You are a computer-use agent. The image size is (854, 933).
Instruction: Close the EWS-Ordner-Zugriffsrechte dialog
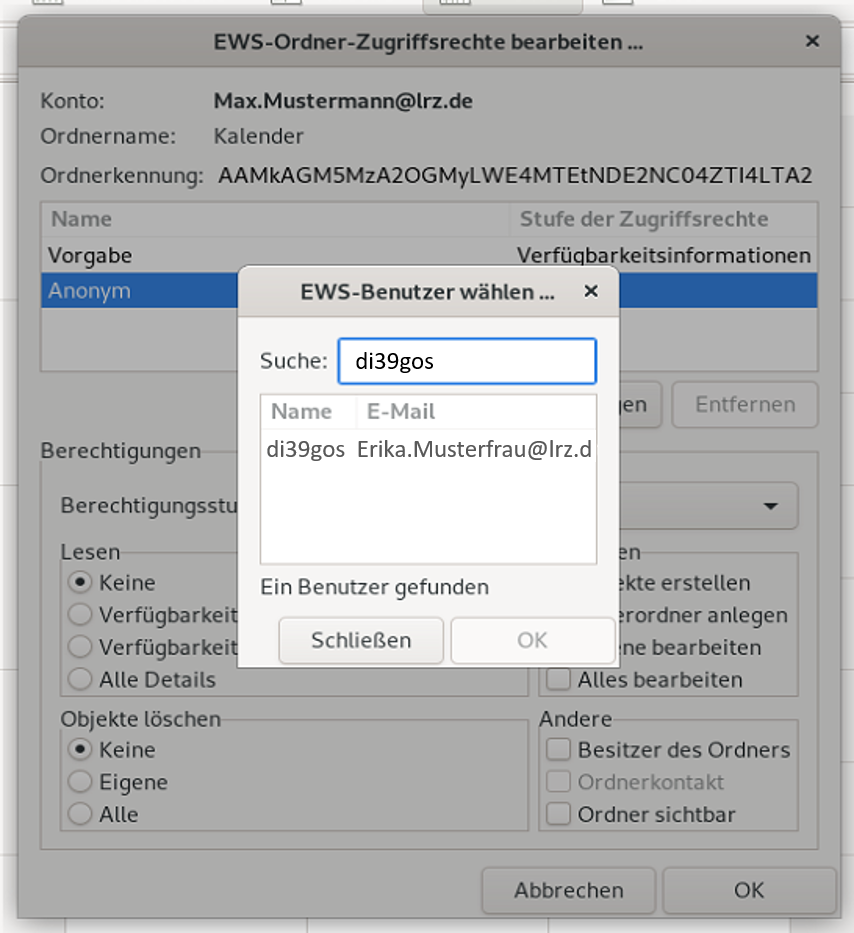tap(812, 41)
